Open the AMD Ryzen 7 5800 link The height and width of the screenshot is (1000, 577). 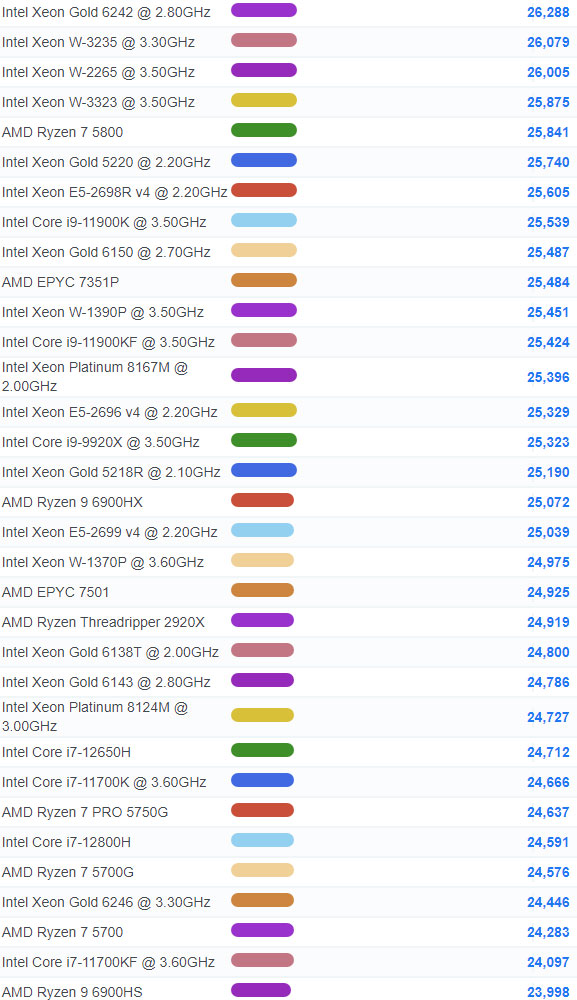(62, 132)
